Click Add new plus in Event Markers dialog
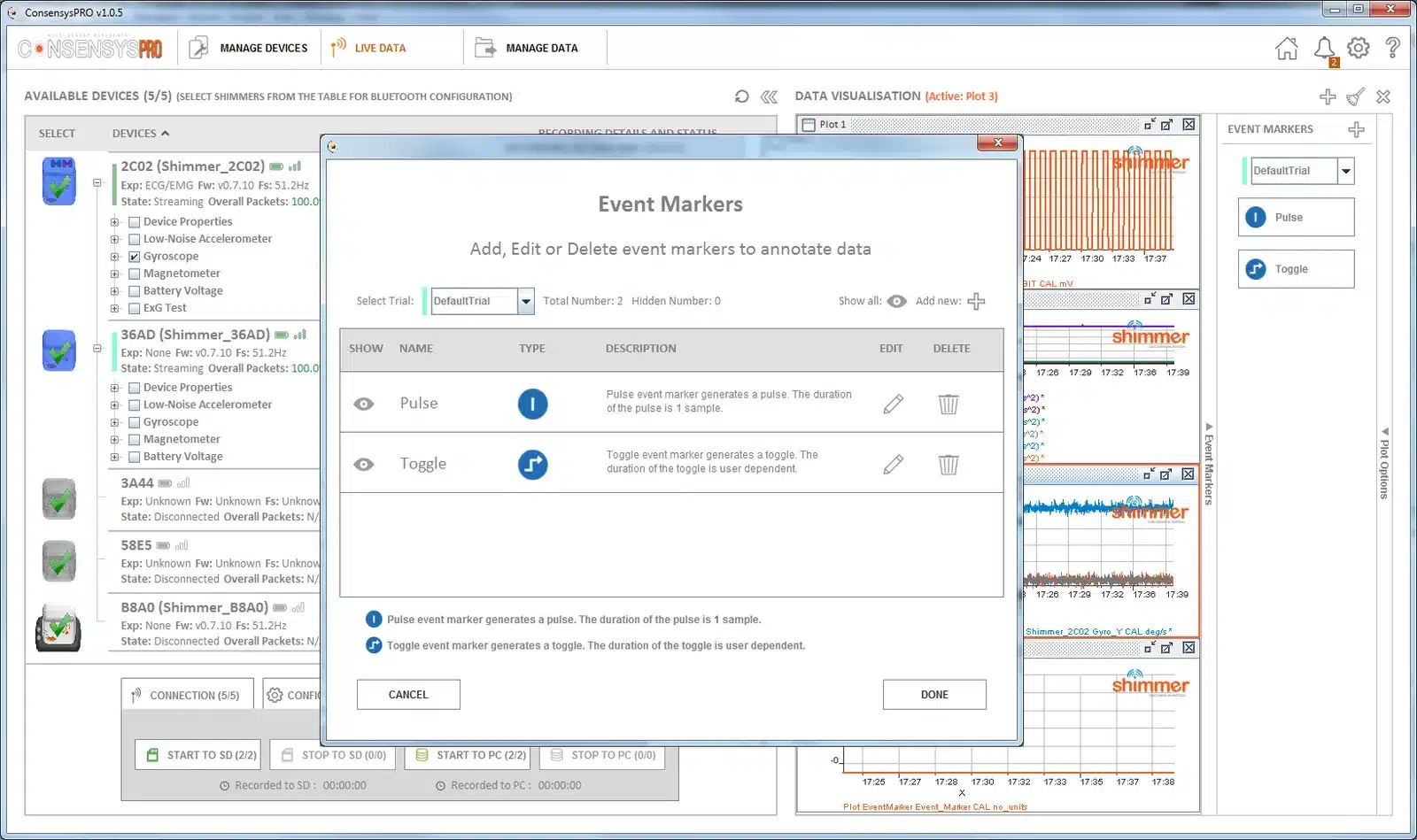The image size is (1417, 840). (976, 302)
